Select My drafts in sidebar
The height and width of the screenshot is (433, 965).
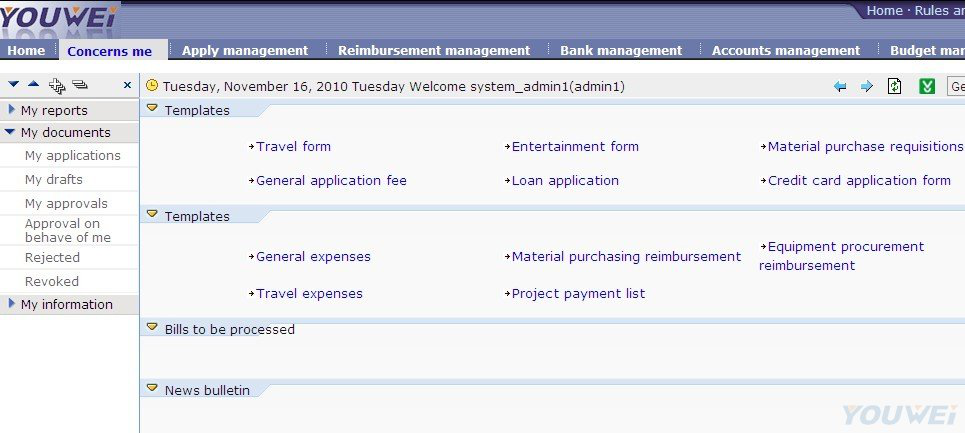tap(54, 180)
